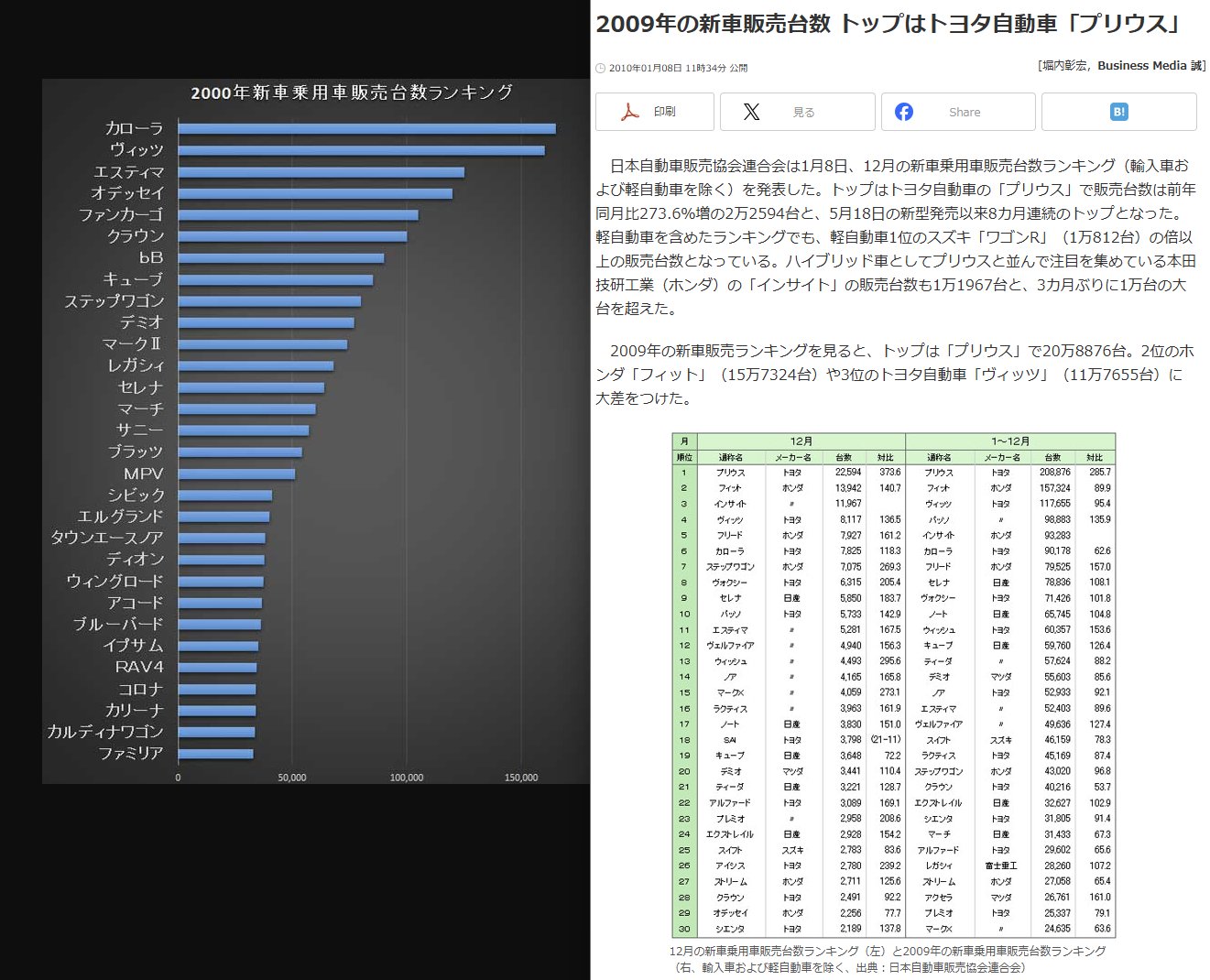Click the image caption below the table

pos(887,959)
